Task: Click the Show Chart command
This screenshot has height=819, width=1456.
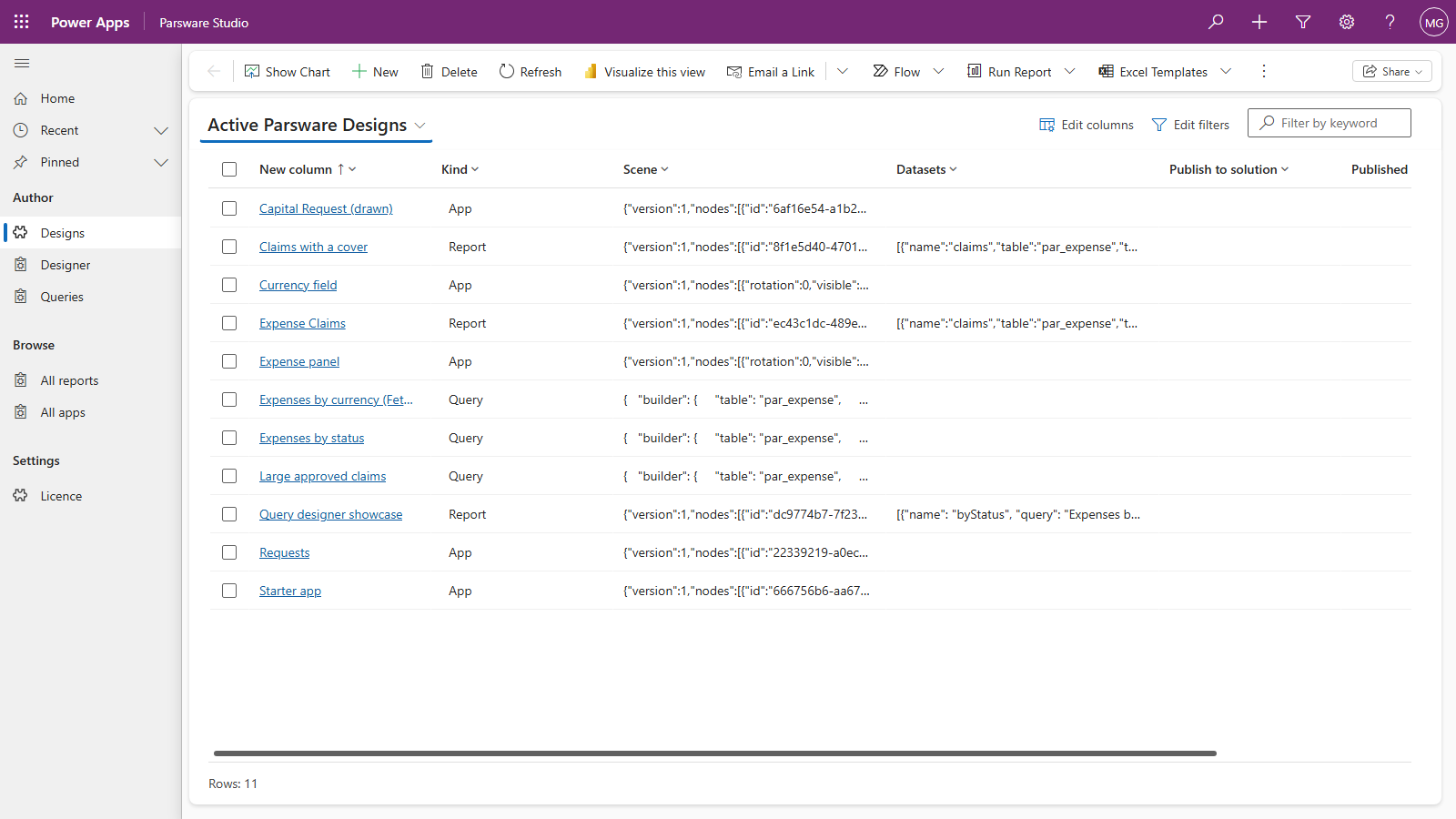Action: pyautogui.click(x=288, y=72)
